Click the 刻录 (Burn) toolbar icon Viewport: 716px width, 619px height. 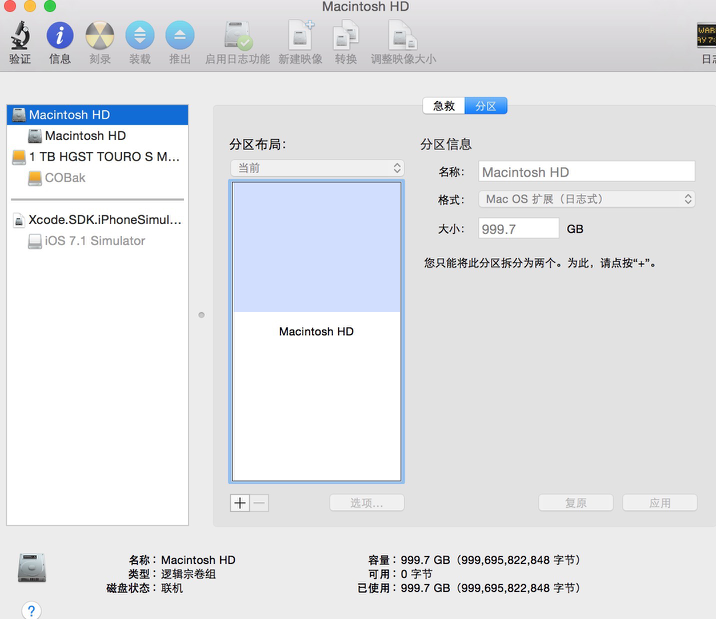click(100, 35)
